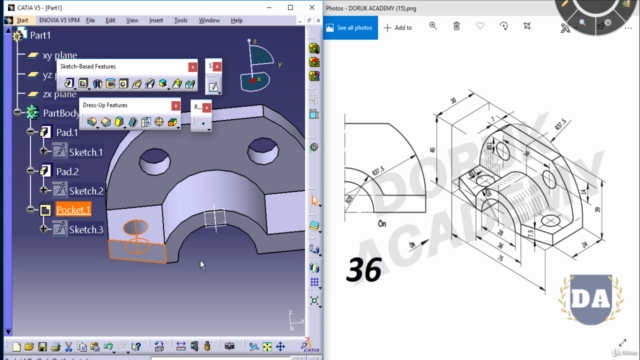Screen dimensions: 640x360
Task: Expand the Sketch.1 tree node
Action: tap(43, 151)
